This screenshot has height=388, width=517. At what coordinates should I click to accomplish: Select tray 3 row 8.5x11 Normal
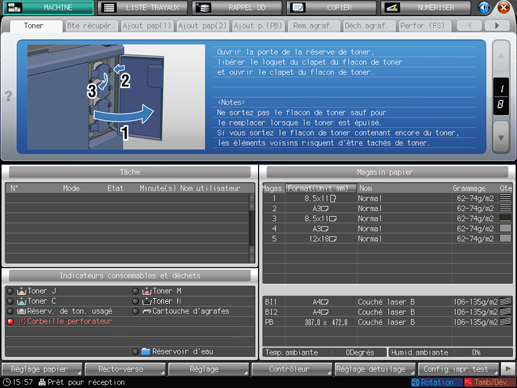point(387,219)
